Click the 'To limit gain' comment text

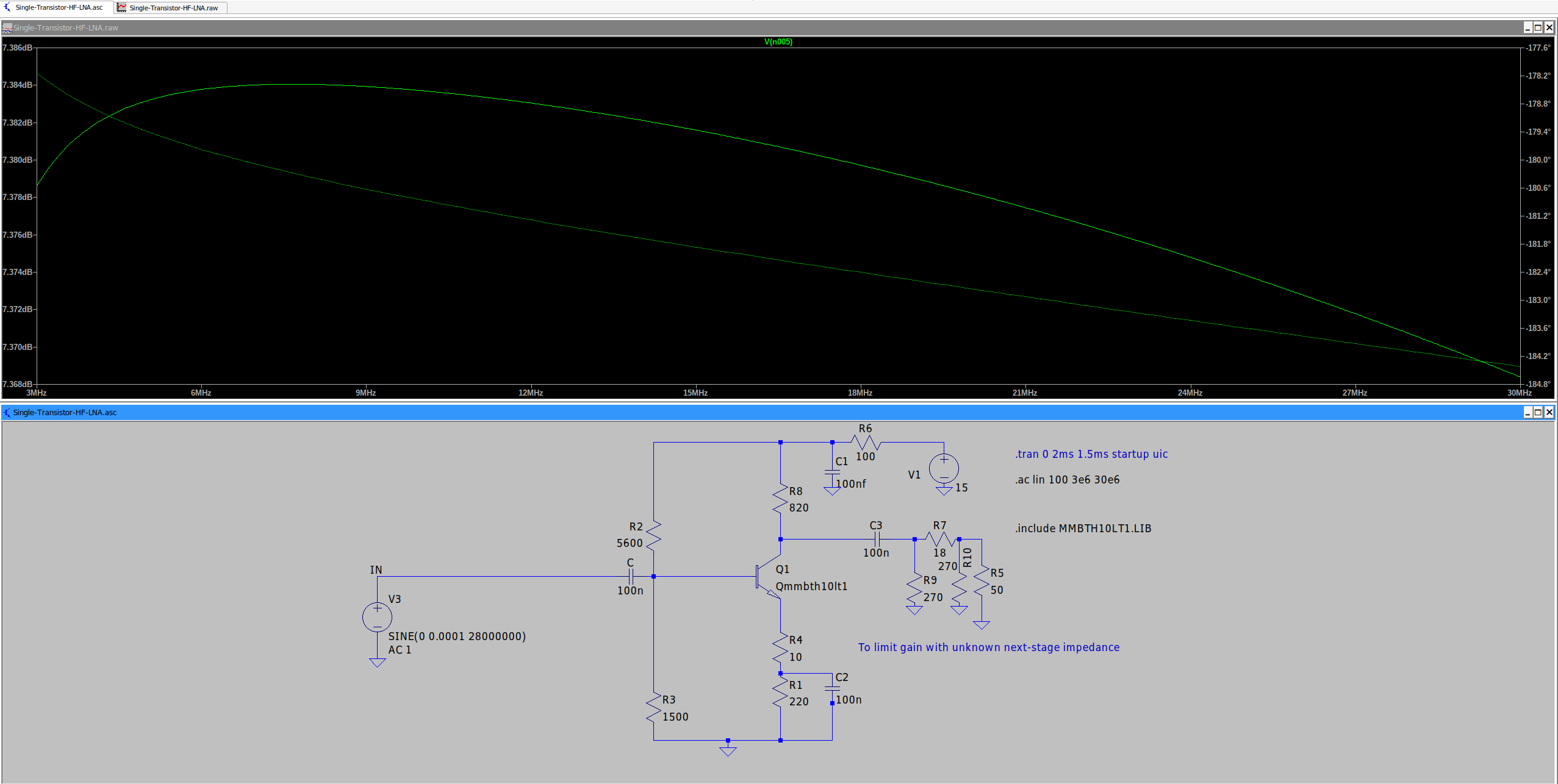(989, 647)
